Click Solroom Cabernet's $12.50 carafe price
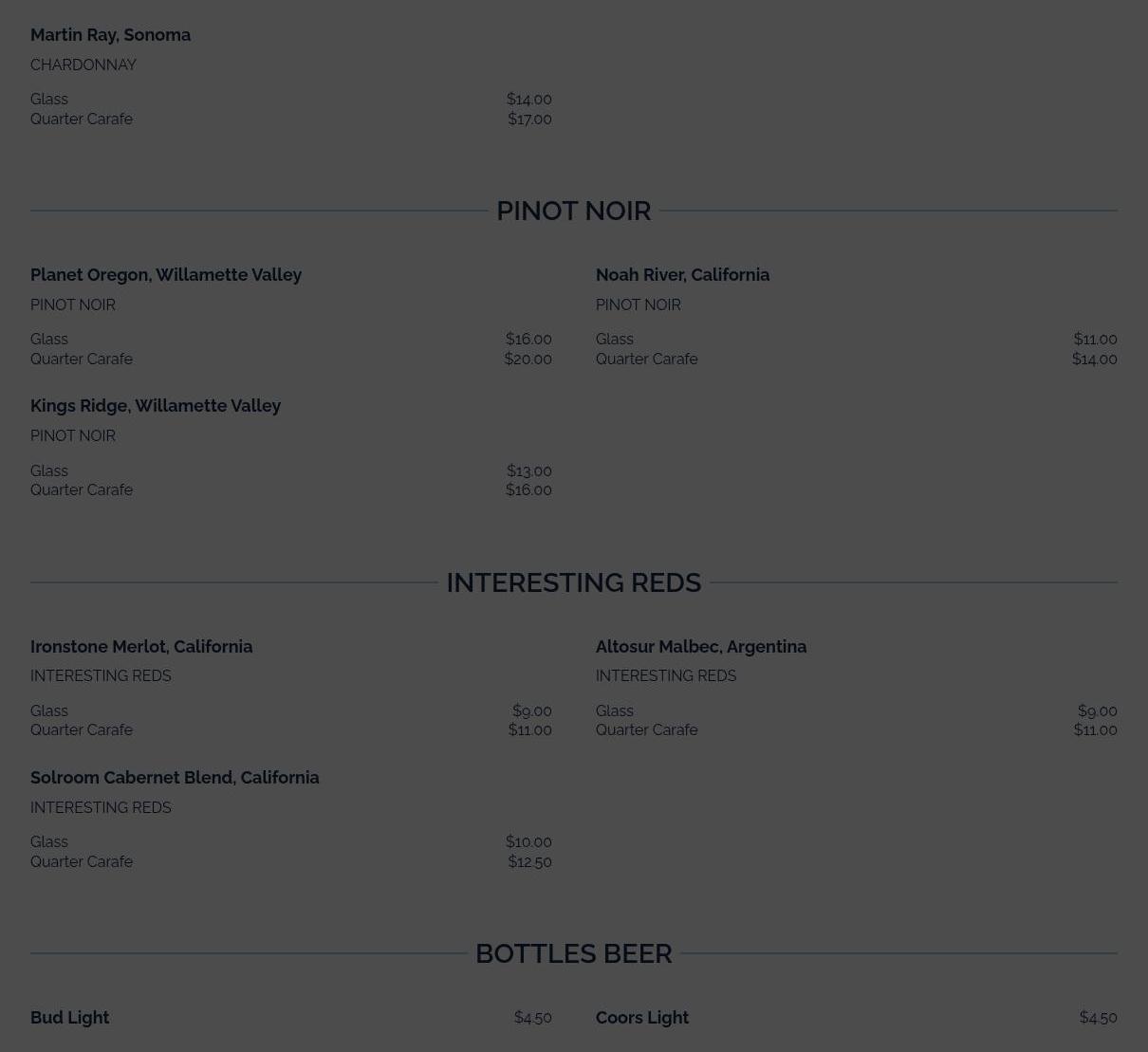1148x1052 pixels. click(x=529, y=862)
